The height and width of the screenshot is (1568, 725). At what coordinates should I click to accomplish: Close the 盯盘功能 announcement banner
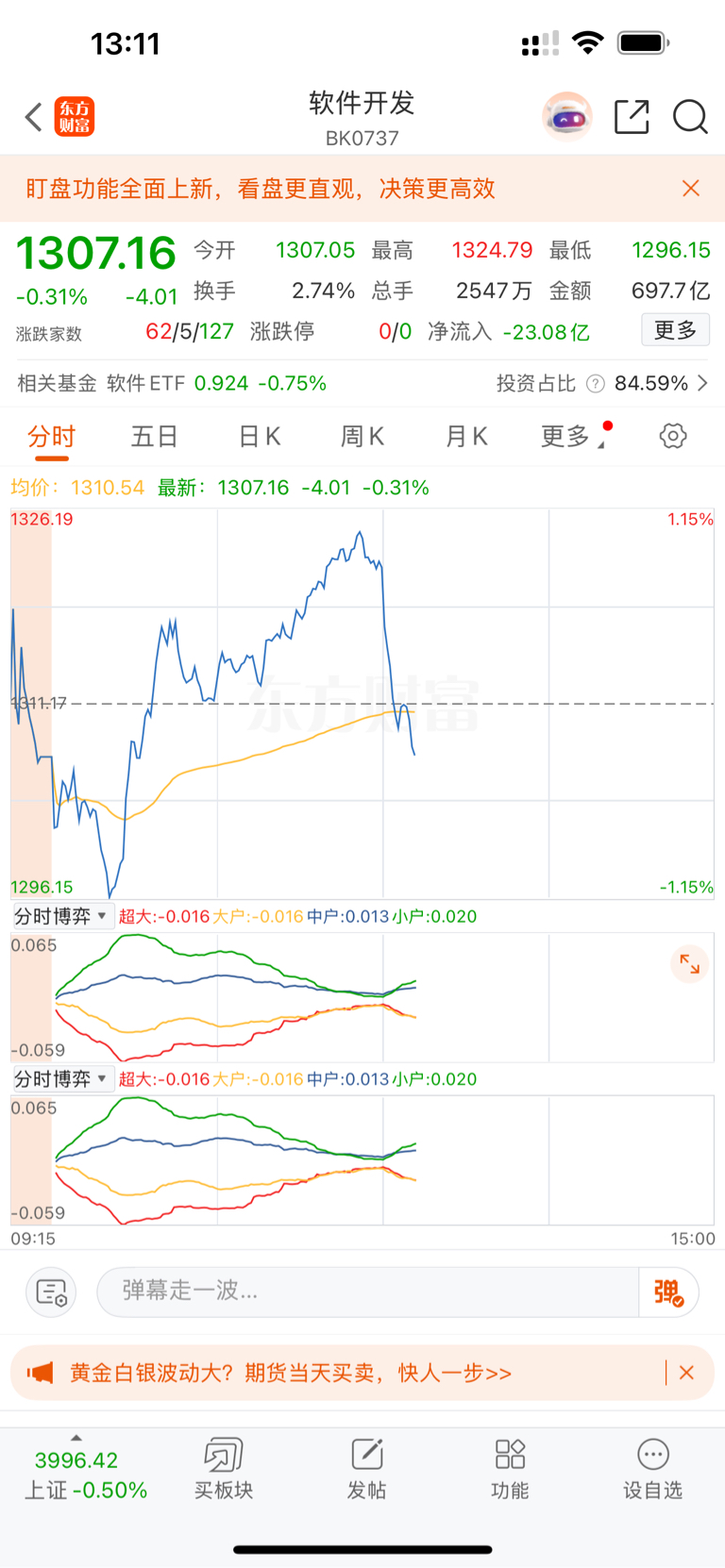pyautogui.click(x=691, y=189)
